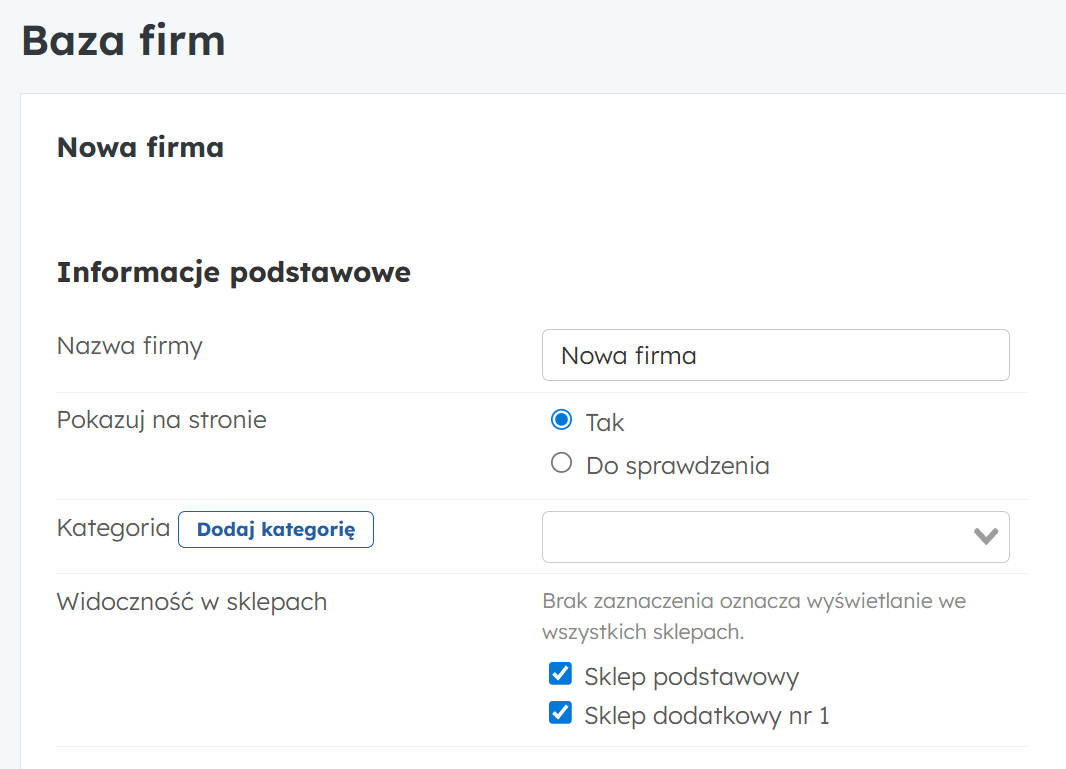The width and height of the screenshot is (1066, 769).
Task: Click the chevron arrow icon in Kategoria select
Action: (x=986, y=537)
